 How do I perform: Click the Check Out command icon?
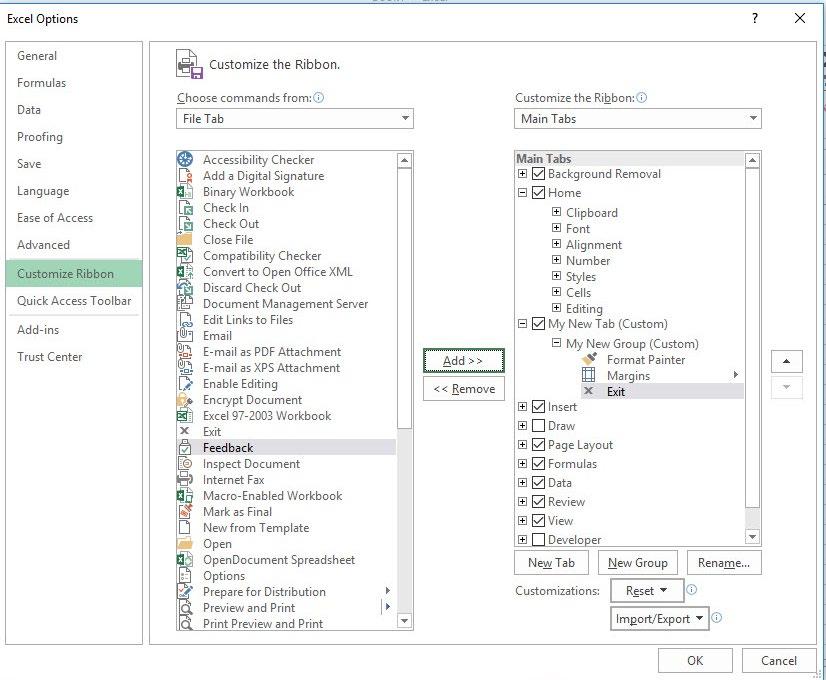pyautogui.click(x=185, y=223)
